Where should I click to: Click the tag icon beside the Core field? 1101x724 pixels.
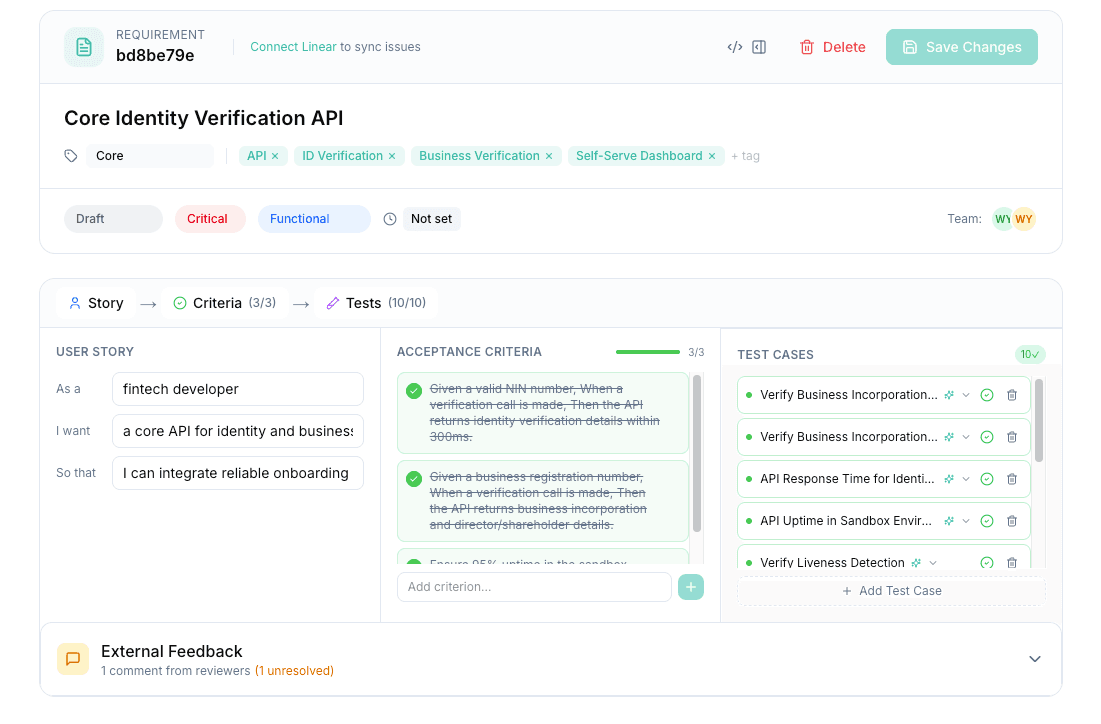pyautogui.click(x=69, y=155)
